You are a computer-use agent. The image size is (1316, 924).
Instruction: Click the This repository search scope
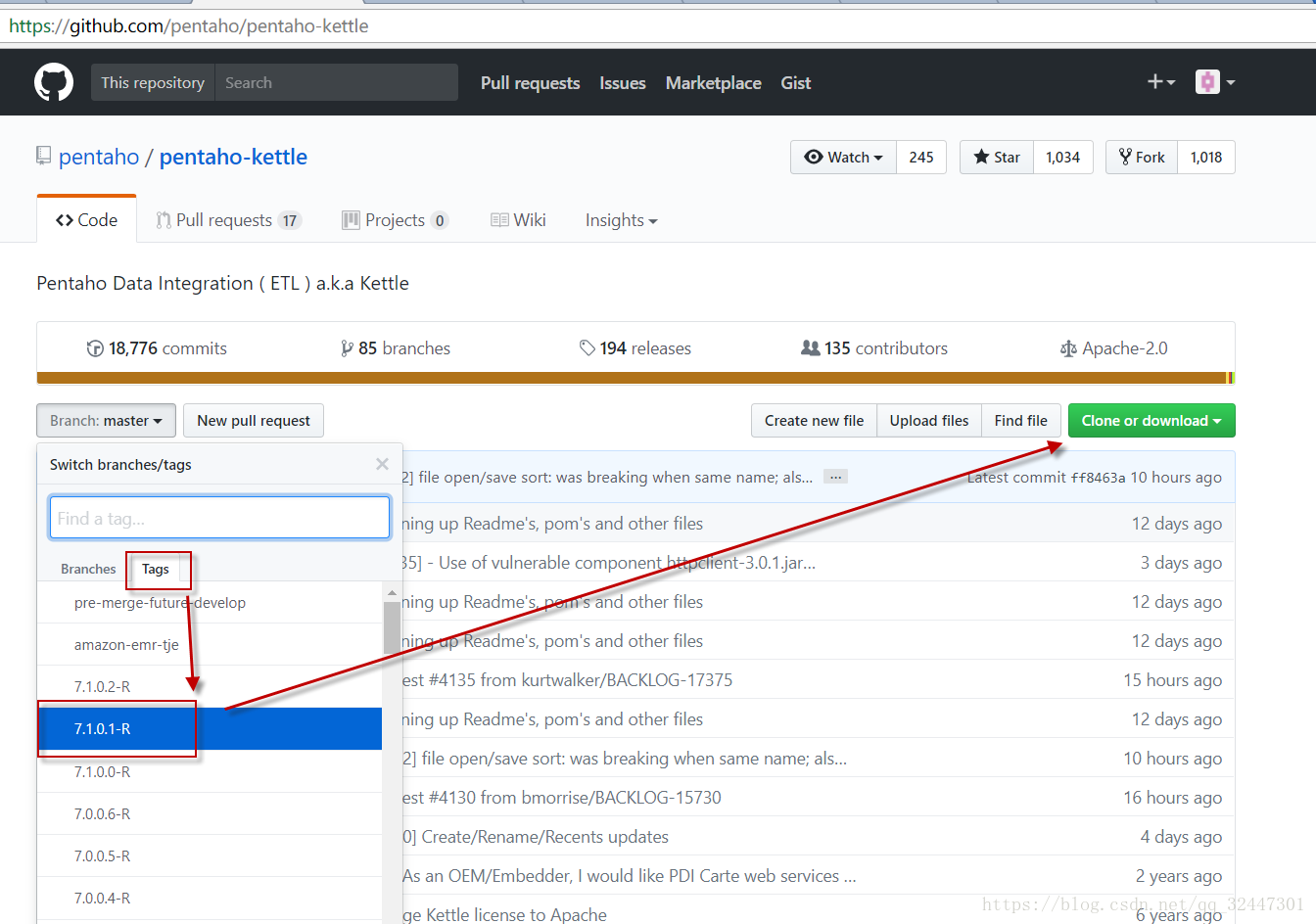click(x=153, y=82)
